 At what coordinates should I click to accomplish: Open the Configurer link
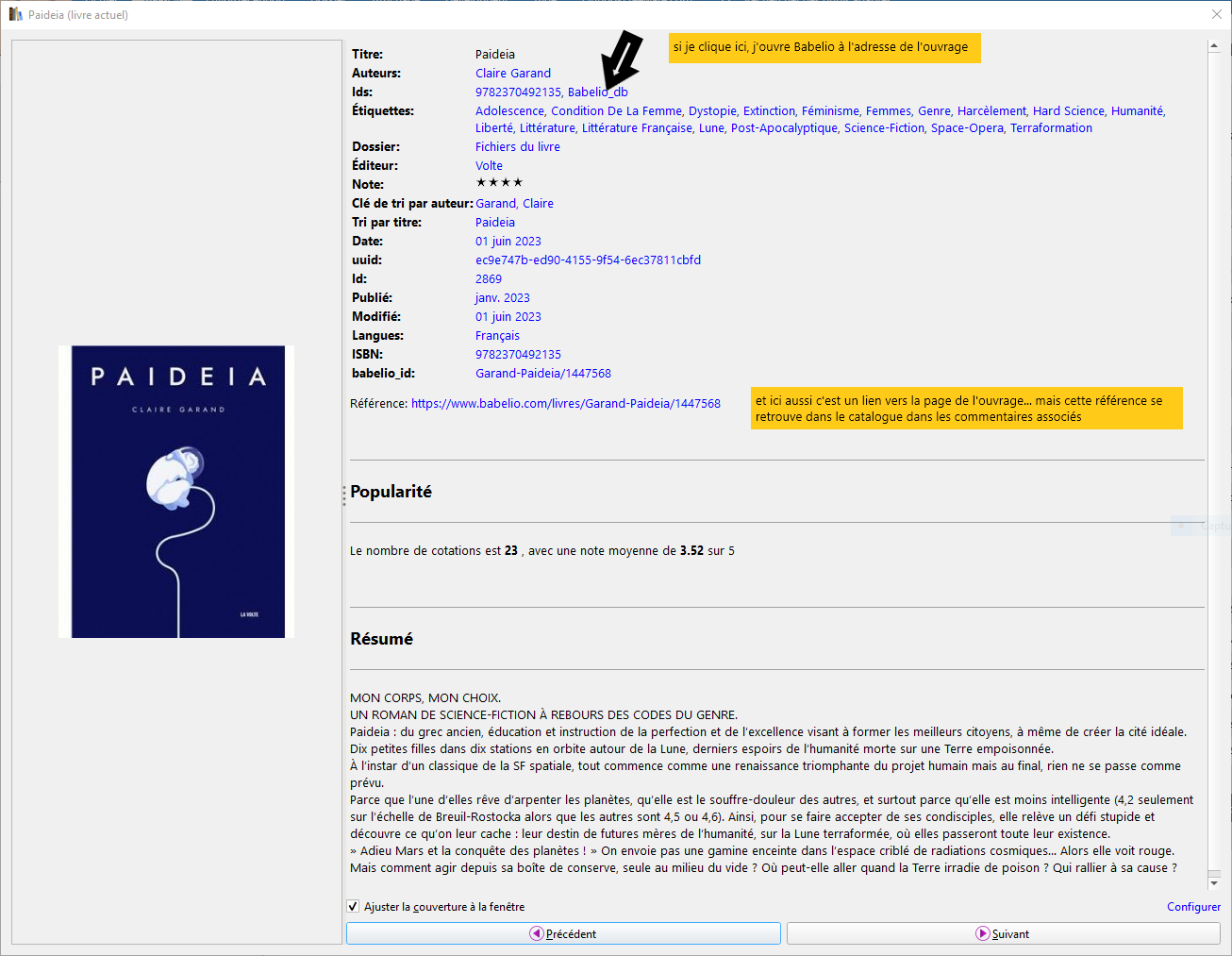[1193, 907]
